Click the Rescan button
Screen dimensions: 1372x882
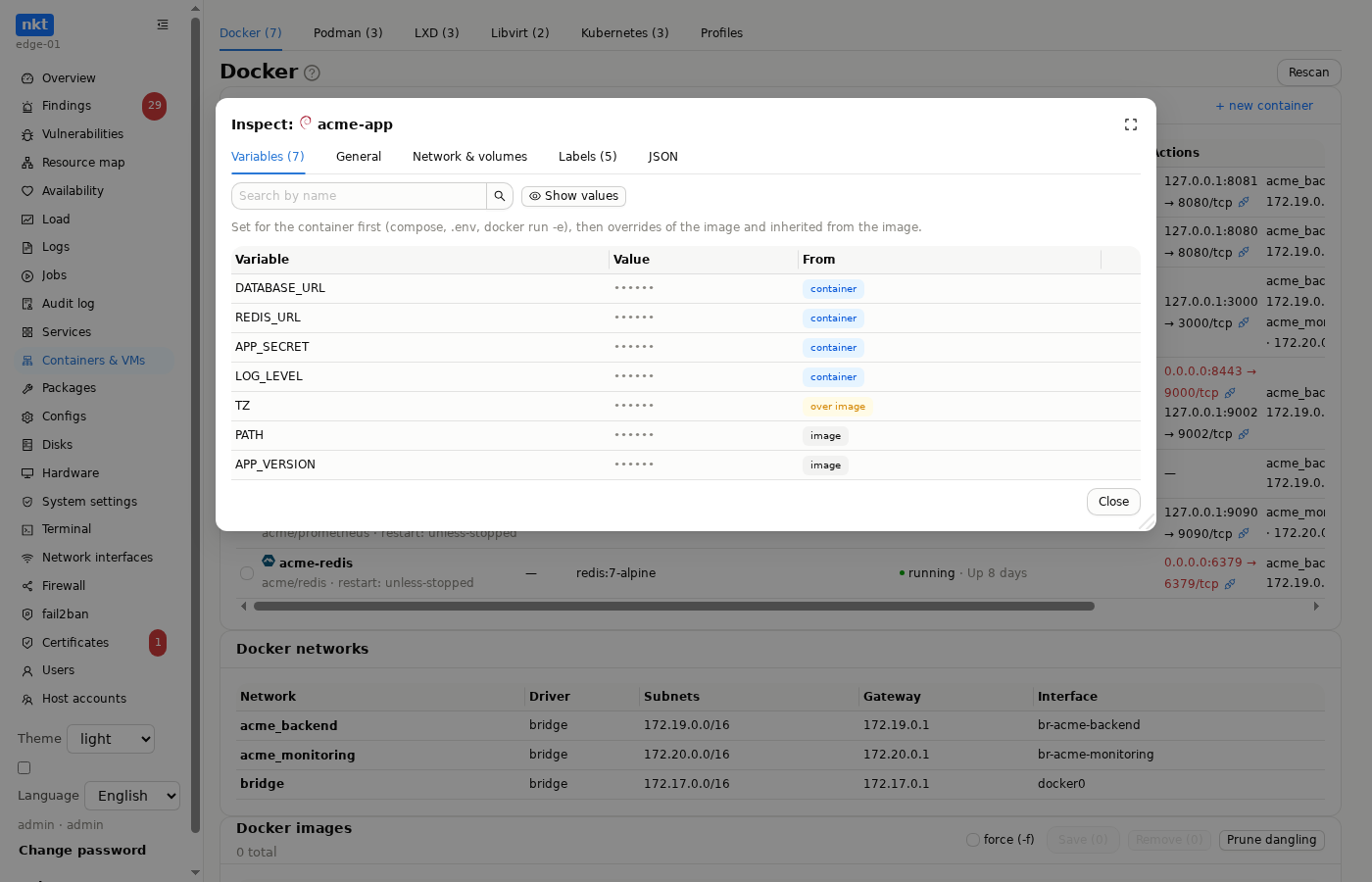click(1308, 73)
